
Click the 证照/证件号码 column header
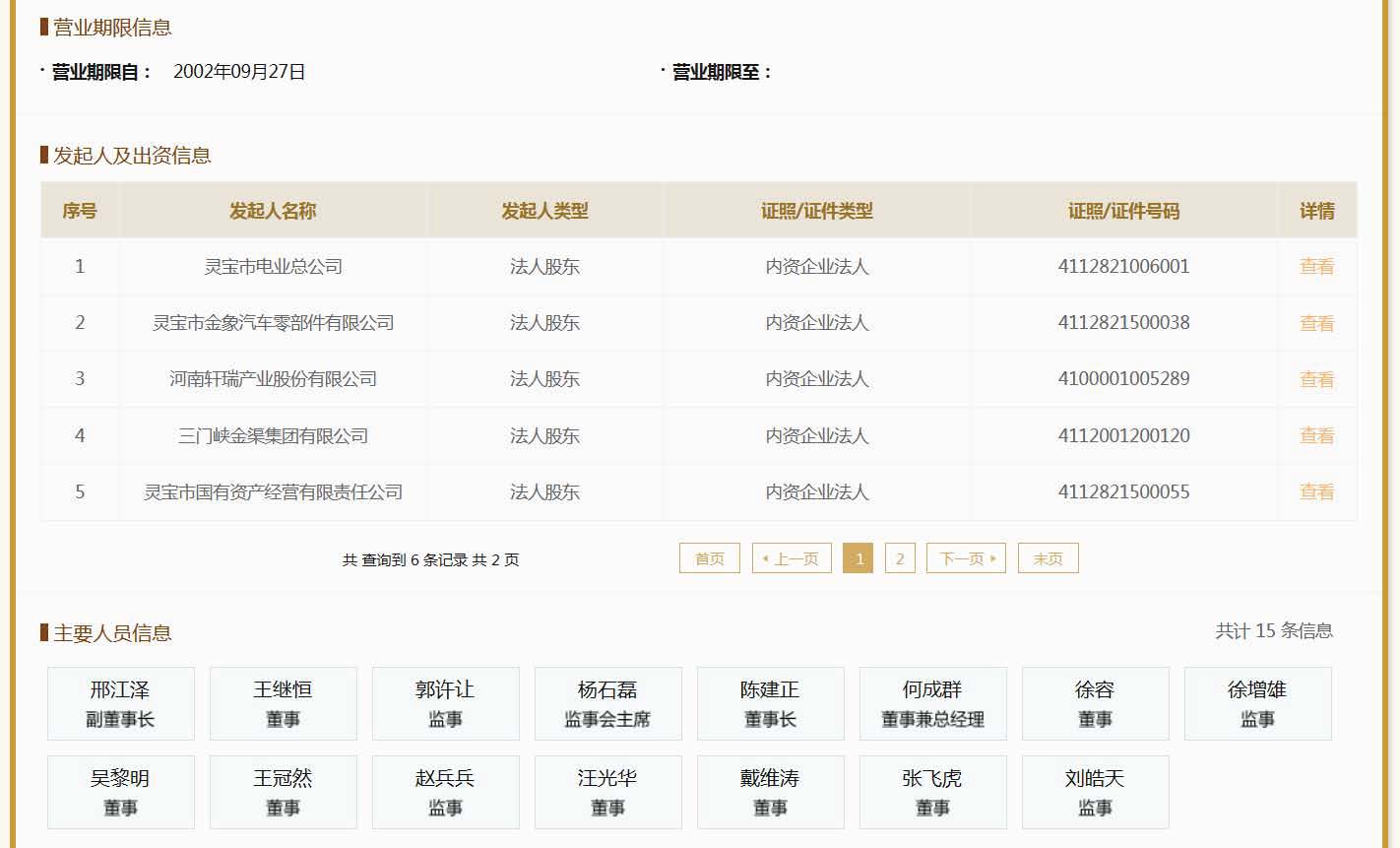click(1123, 211)
